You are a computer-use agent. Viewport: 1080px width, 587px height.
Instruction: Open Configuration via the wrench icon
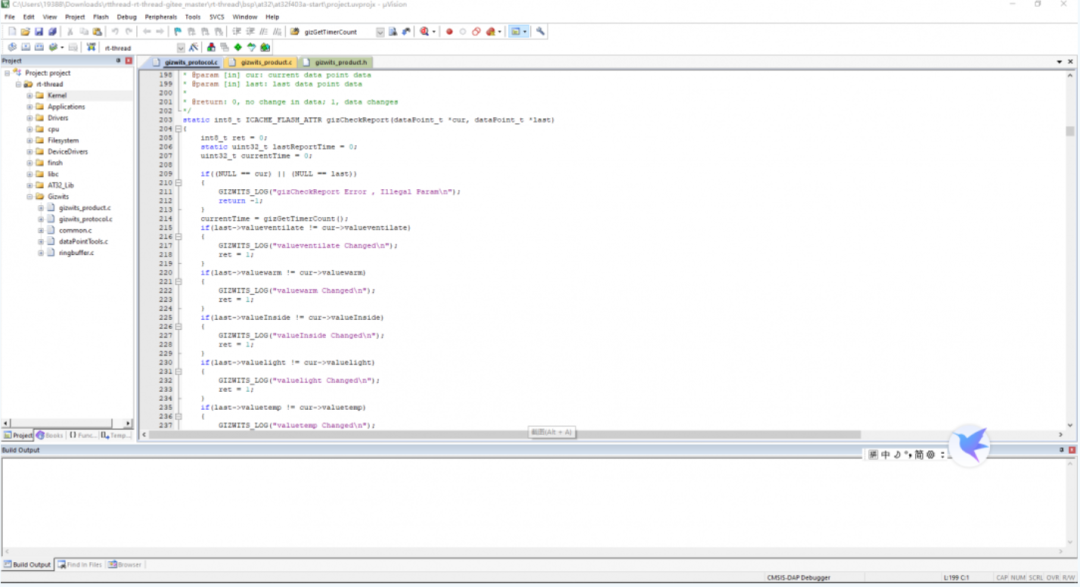point(541,32)
